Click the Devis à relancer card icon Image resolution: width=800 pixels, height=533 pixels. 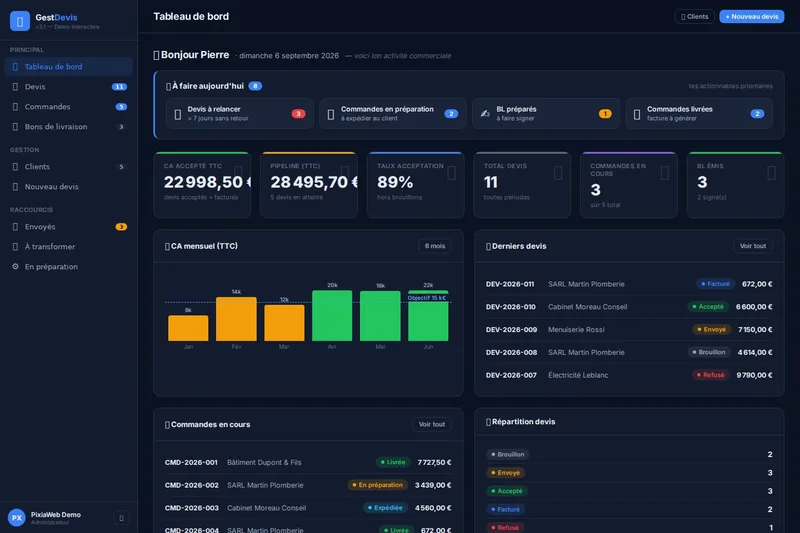[178, 114]
